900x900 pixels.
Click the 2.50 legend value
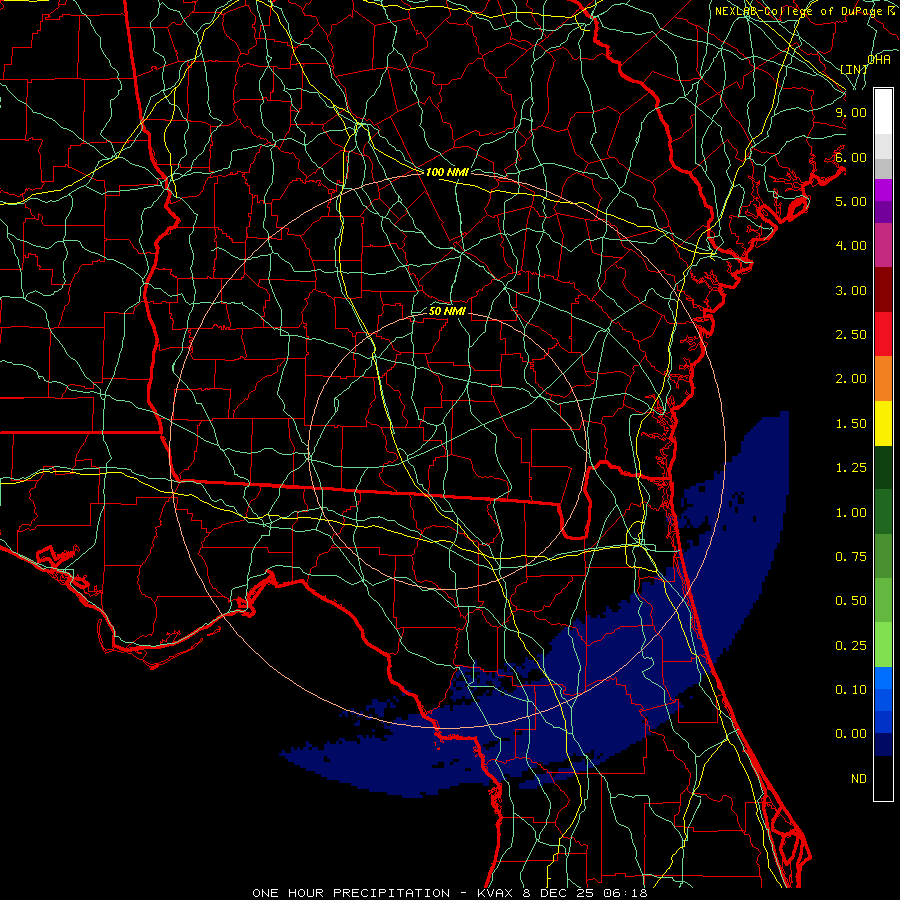[851, 335]
